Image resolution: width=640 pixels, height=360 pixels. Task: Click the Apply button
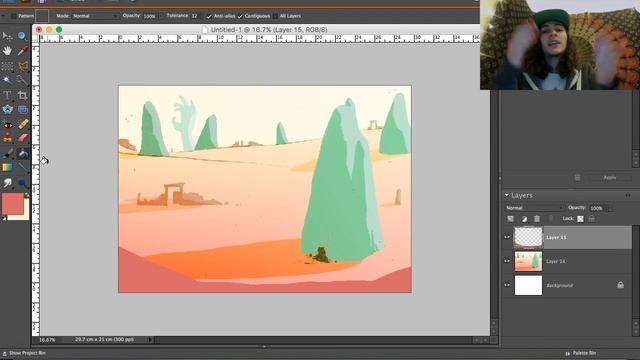610,178
